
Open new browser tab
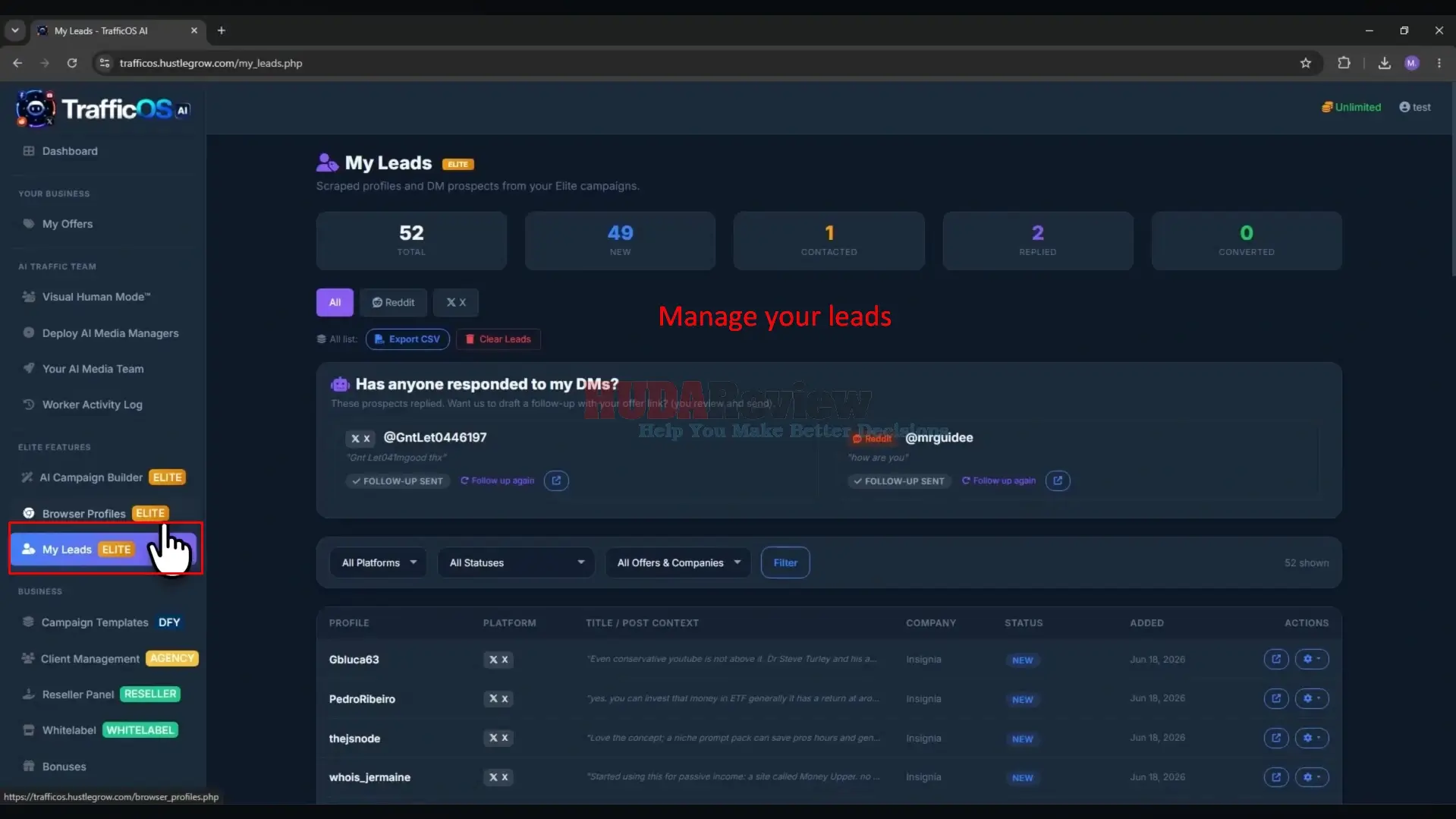[x=222, y=30]
